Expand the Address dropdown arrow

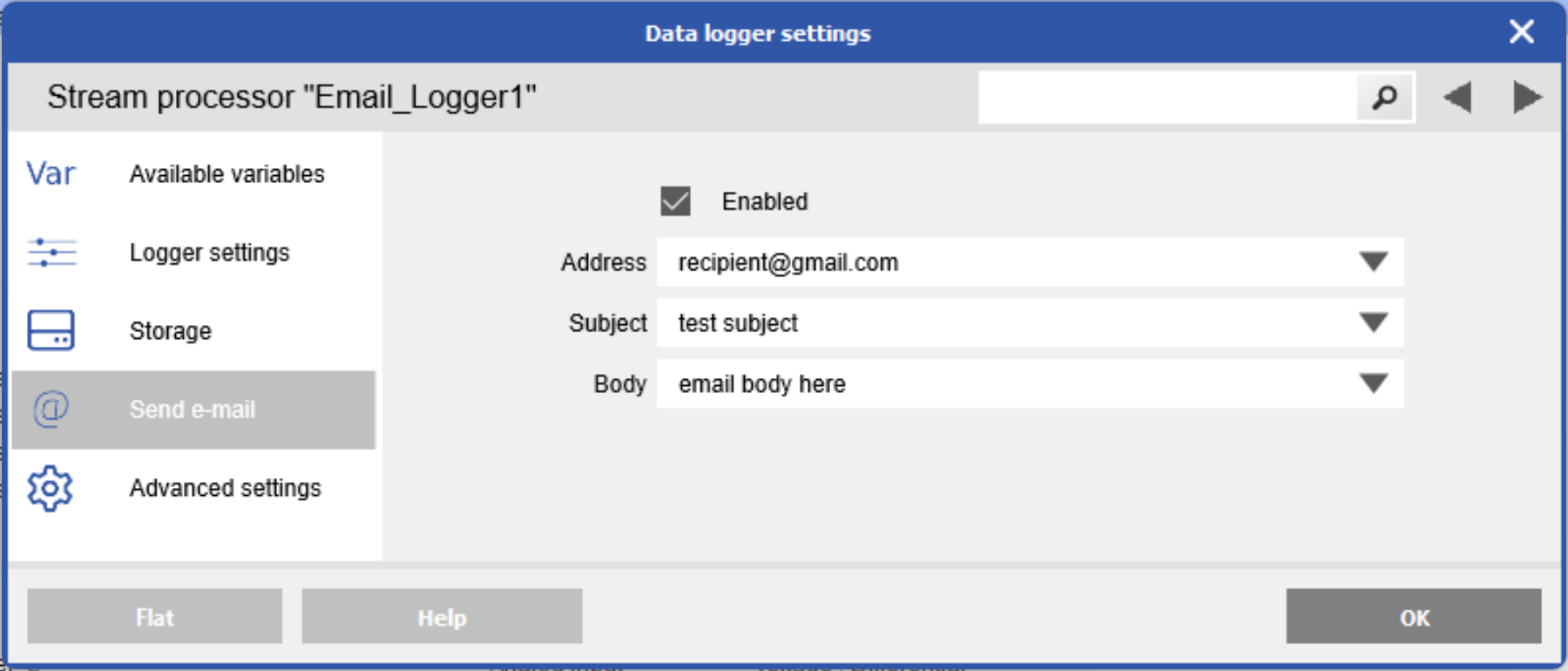click(1373, 262)
